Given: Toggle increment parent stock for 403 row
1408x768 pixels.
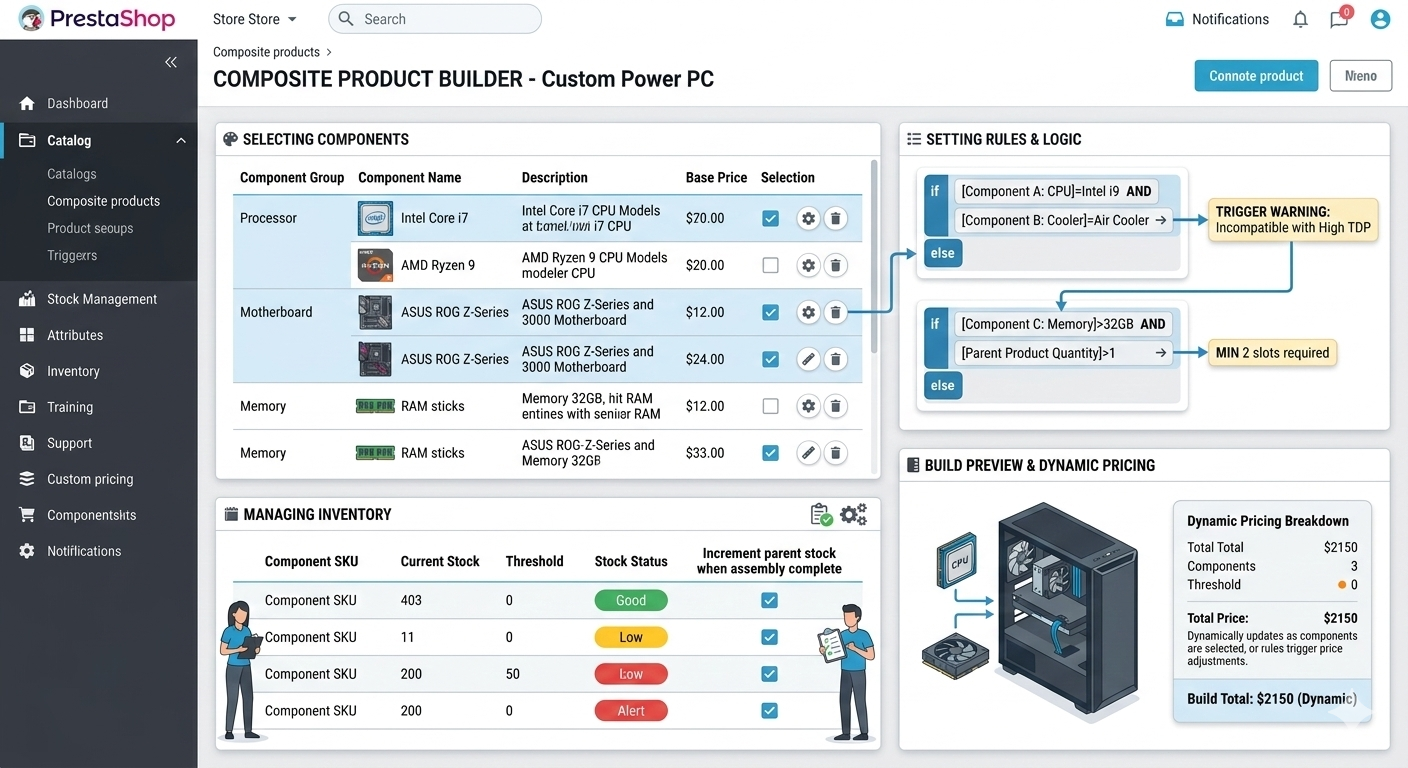Looking at the screenshot, I should [x=769, y=600].
